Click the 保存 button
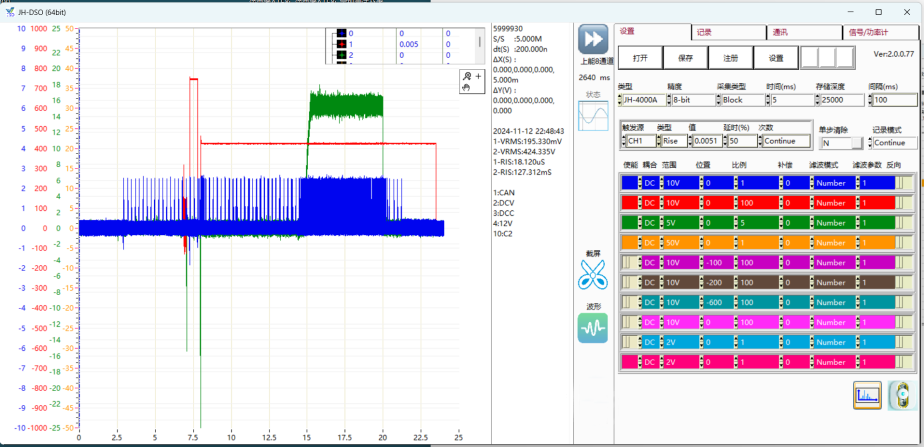The width and height of the screenshot is (924, 447). (685, 58)
